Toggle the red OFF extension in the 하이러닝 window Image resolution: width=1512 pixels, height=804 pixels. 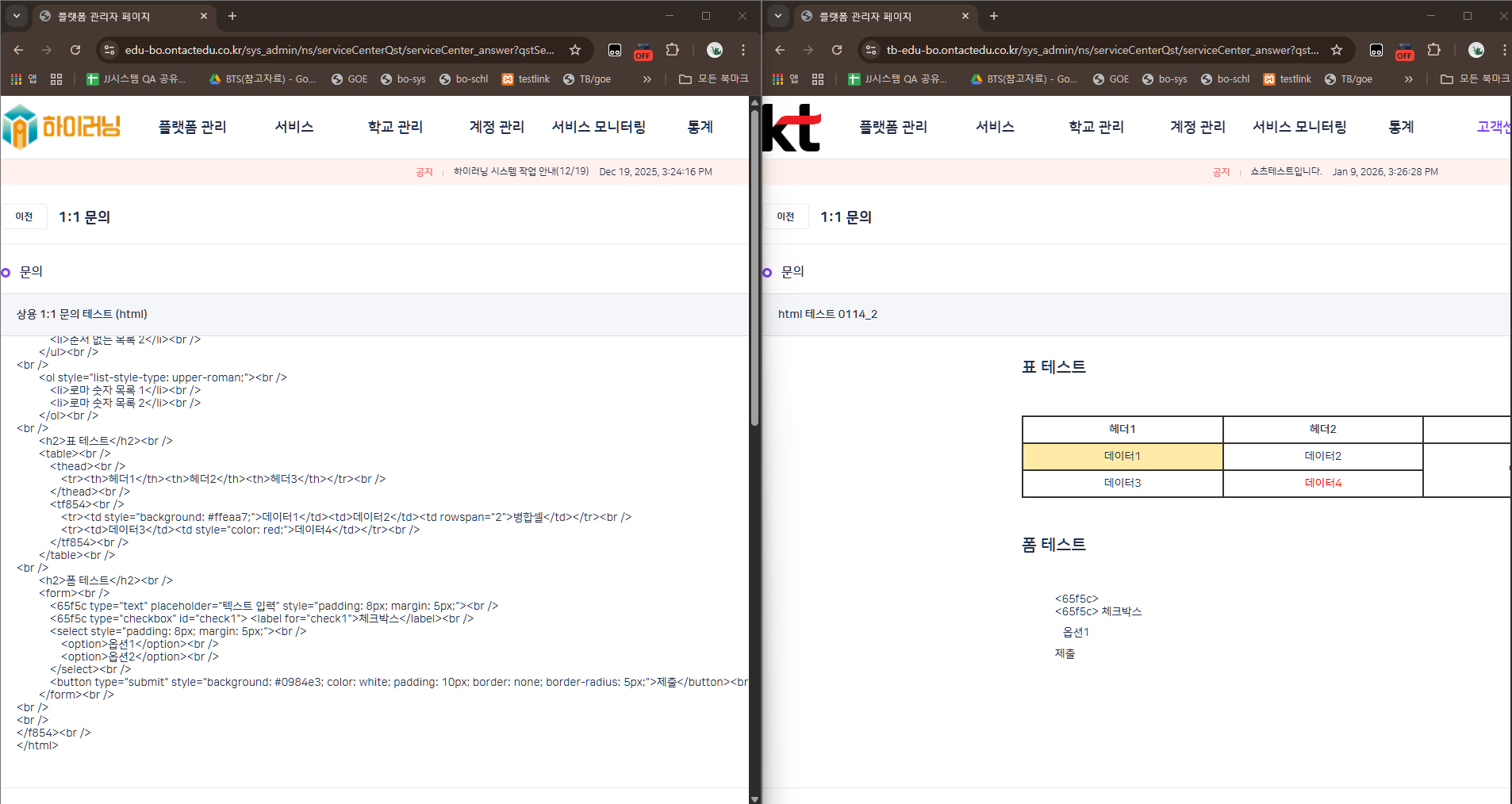643,51
